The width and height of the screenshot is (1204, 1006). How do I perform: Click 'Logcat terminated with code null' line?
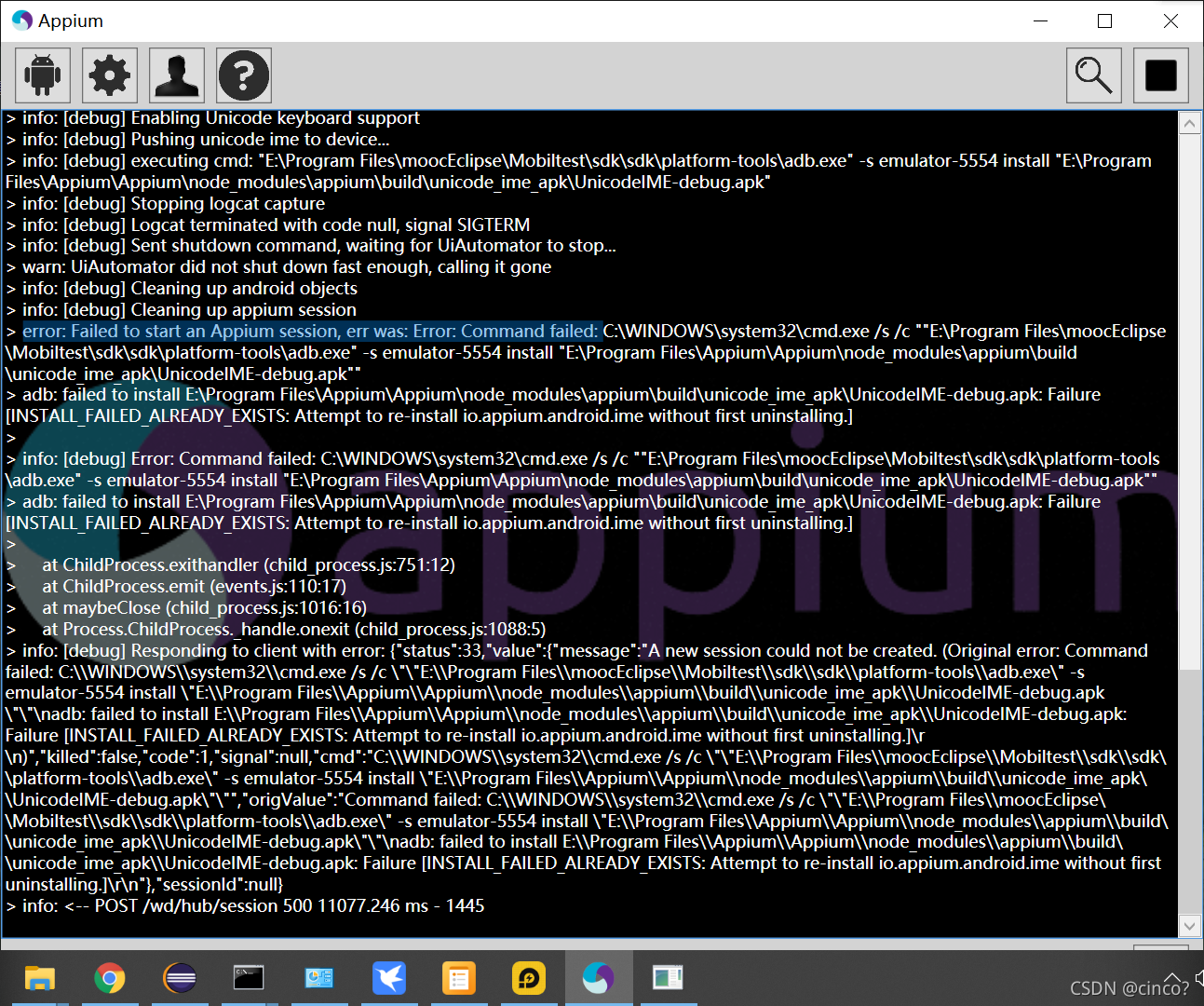click(268, 224)
